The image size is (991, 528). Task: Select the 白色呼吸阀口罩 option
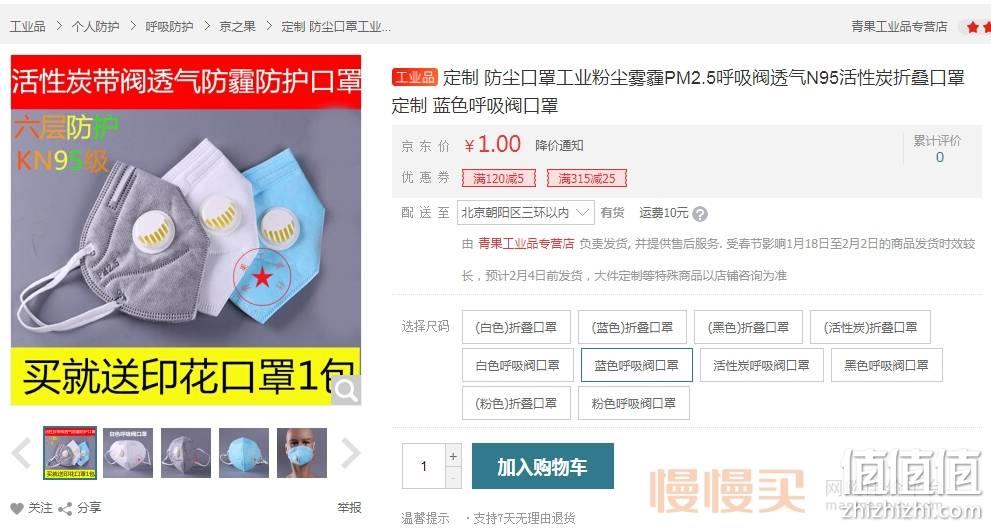click(518, 365)
